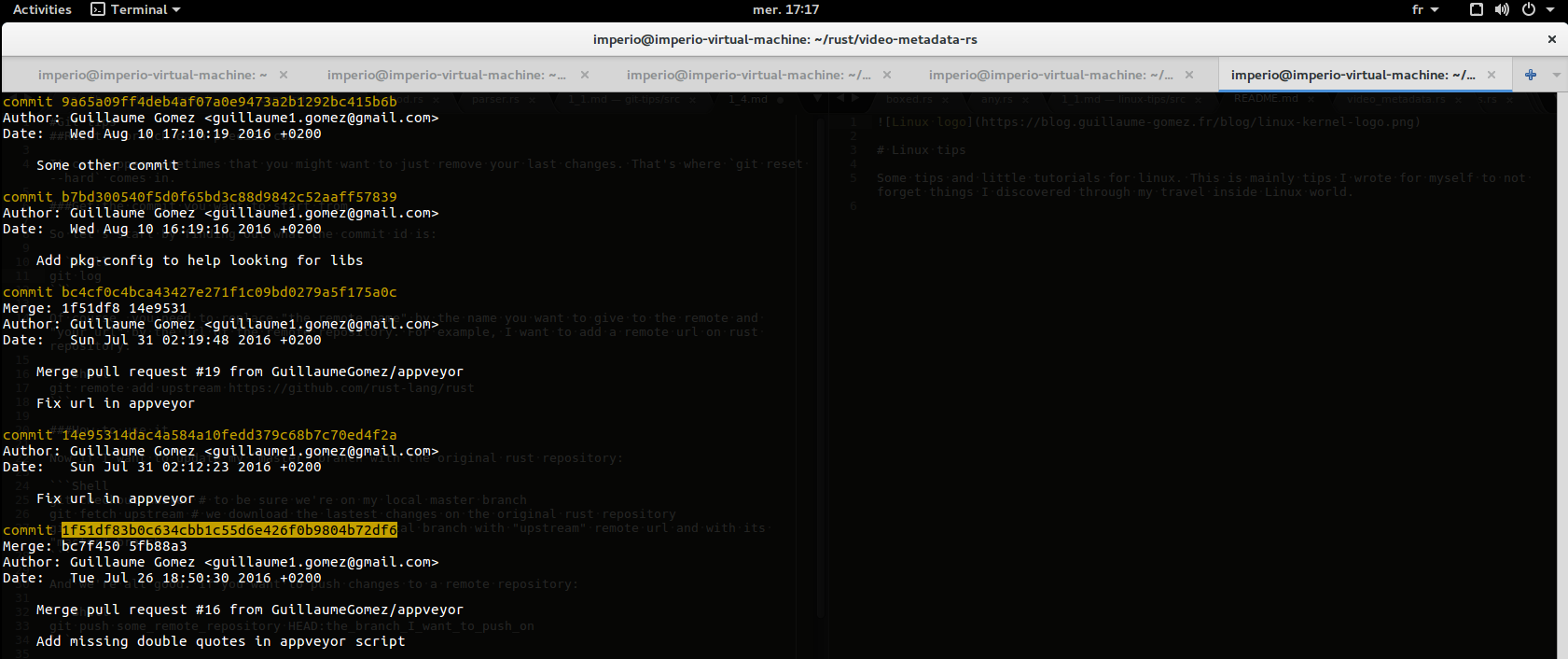Expand the tab list dropdown arrow beside plus
This screenshot has width=1568, height=659.
pos(1556,75)
